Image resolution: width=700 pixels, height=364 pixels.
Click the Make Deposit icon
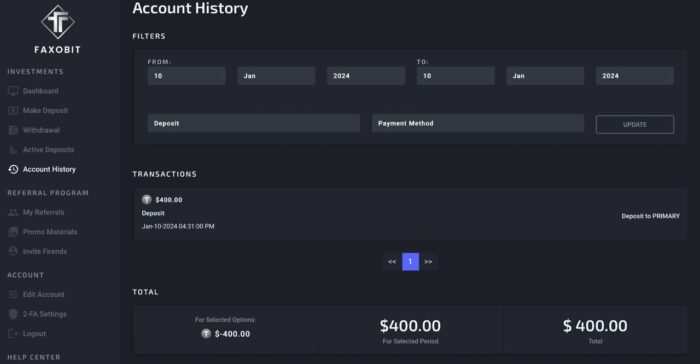tap(13, 111)
